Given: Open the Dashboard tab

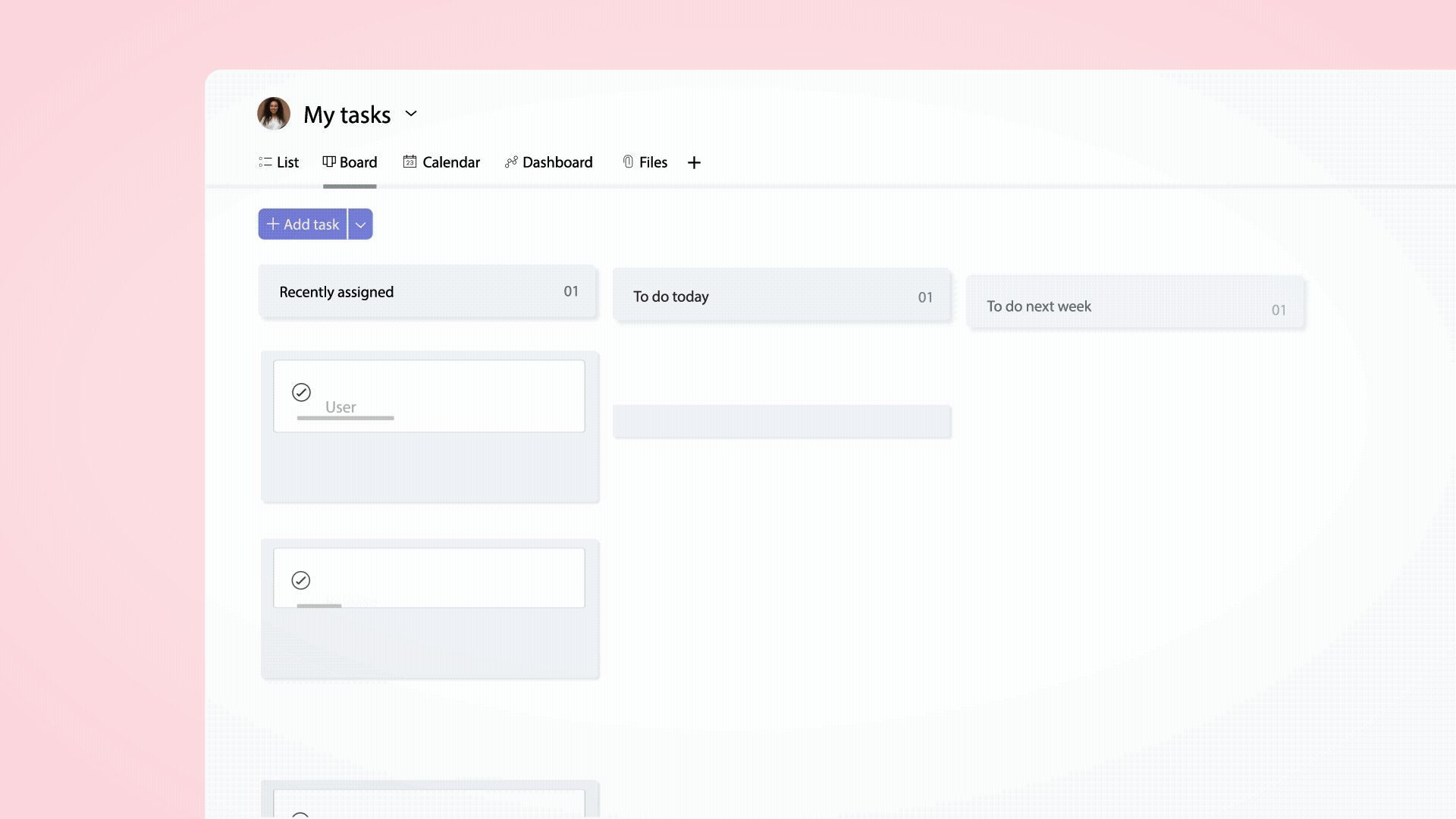Looking at the screenshot, I should 557,162.
